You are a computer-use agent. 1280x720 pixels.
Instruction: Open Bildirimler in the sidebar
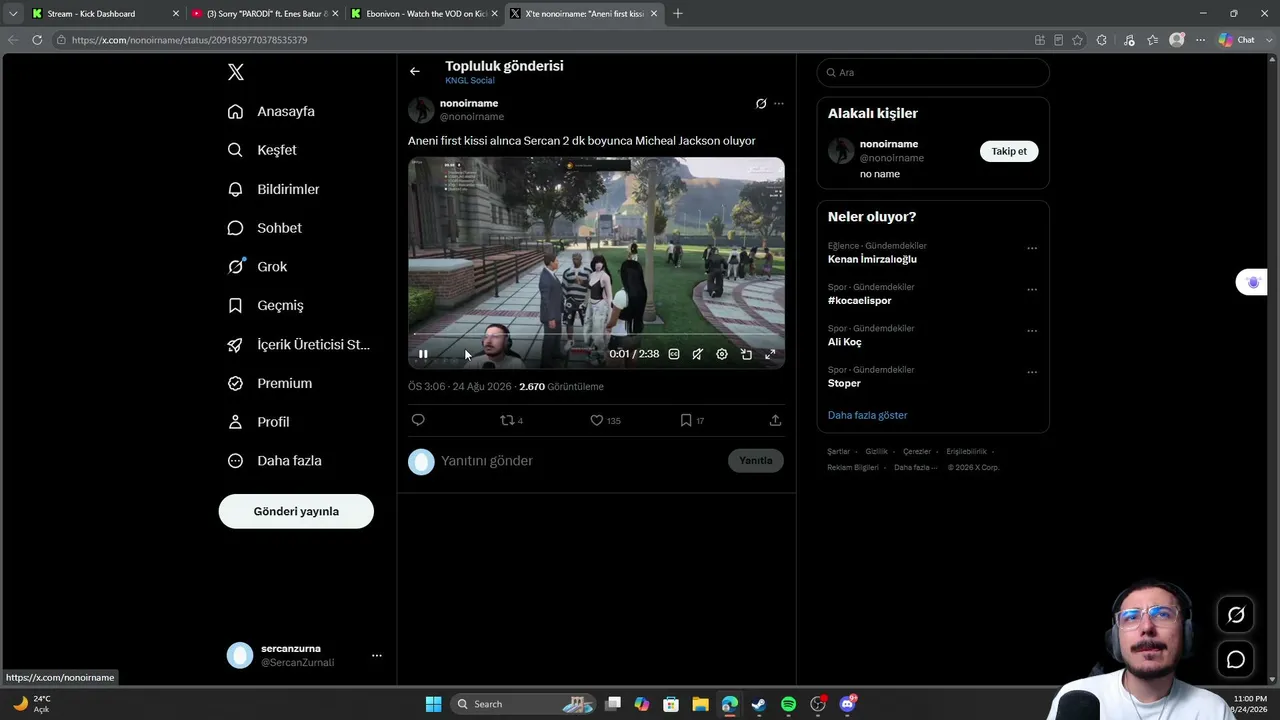273,189
